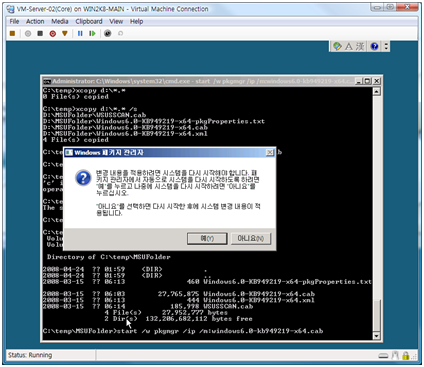Open the Korean IME globe icon on the language bar
This screenshot has width=424, height=367.
(337, 46)
